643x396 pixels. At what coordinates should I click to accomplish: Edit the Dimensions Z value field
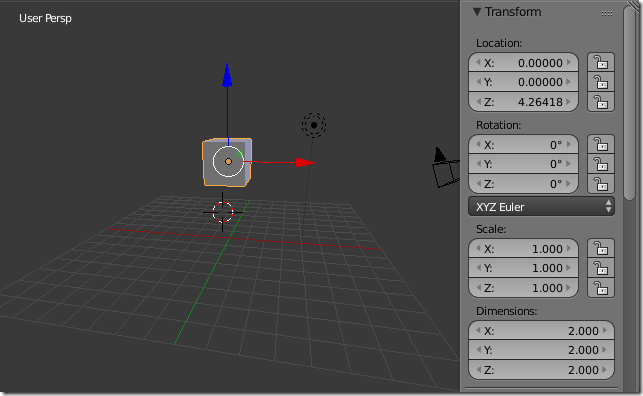(x=541, y=370)
